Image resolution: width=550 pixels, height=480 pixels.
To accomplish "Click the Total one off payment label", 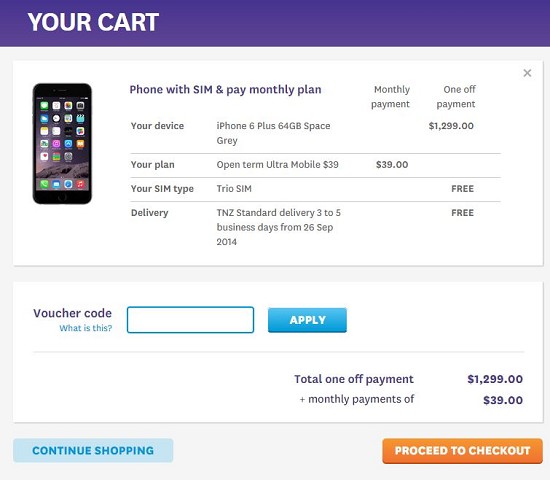I will click(354, 379).
